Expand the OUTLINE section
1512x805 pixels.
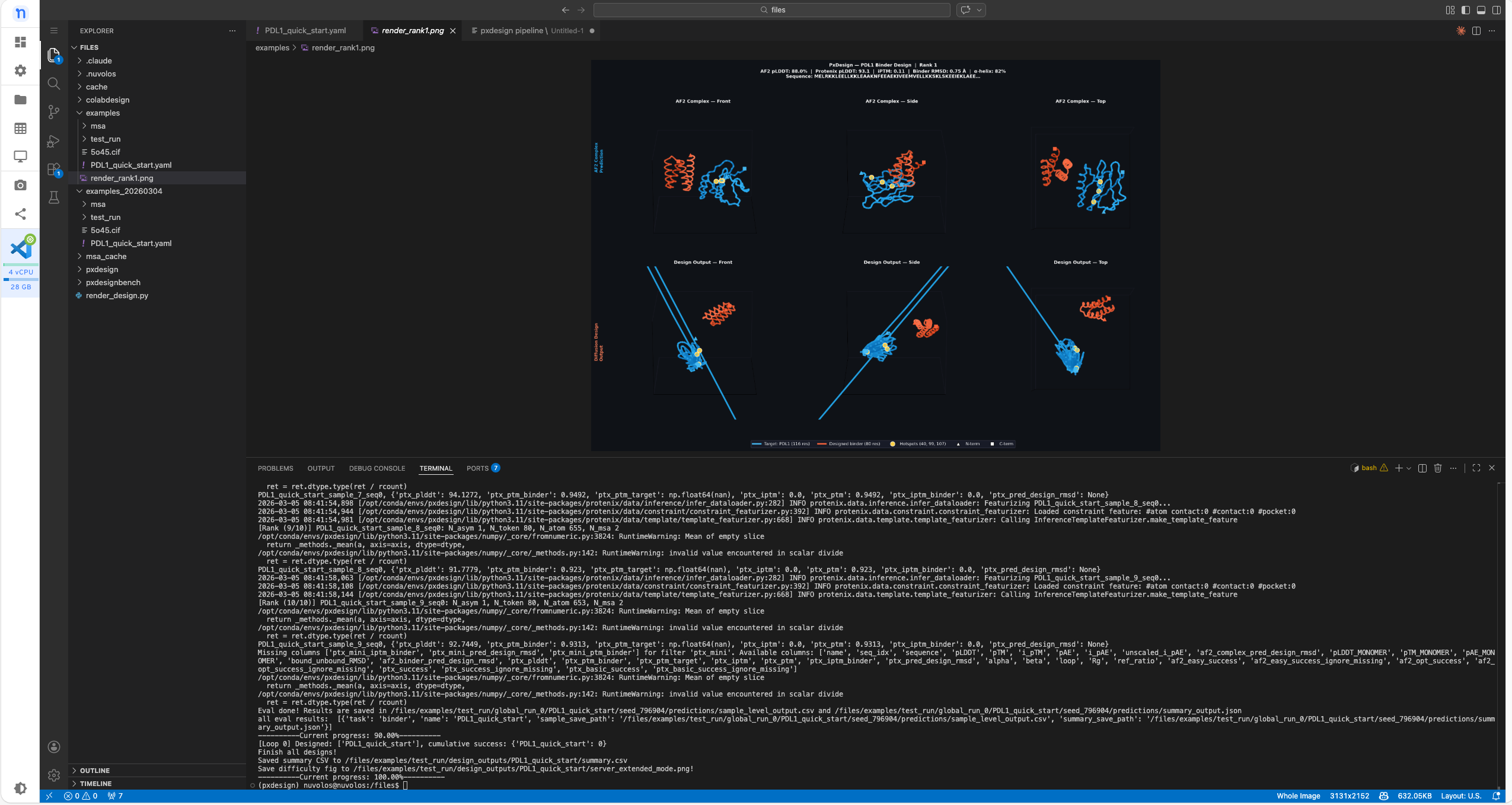(x=95, y=771)
